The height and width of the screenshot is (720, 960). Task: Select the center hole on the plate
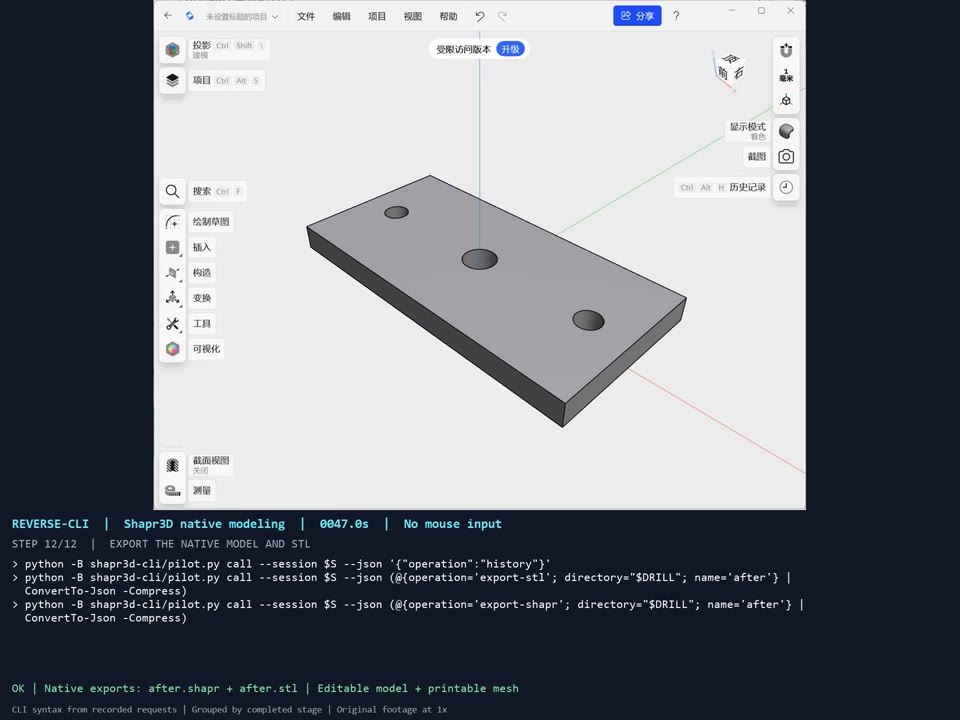click(x=479, y=259)
